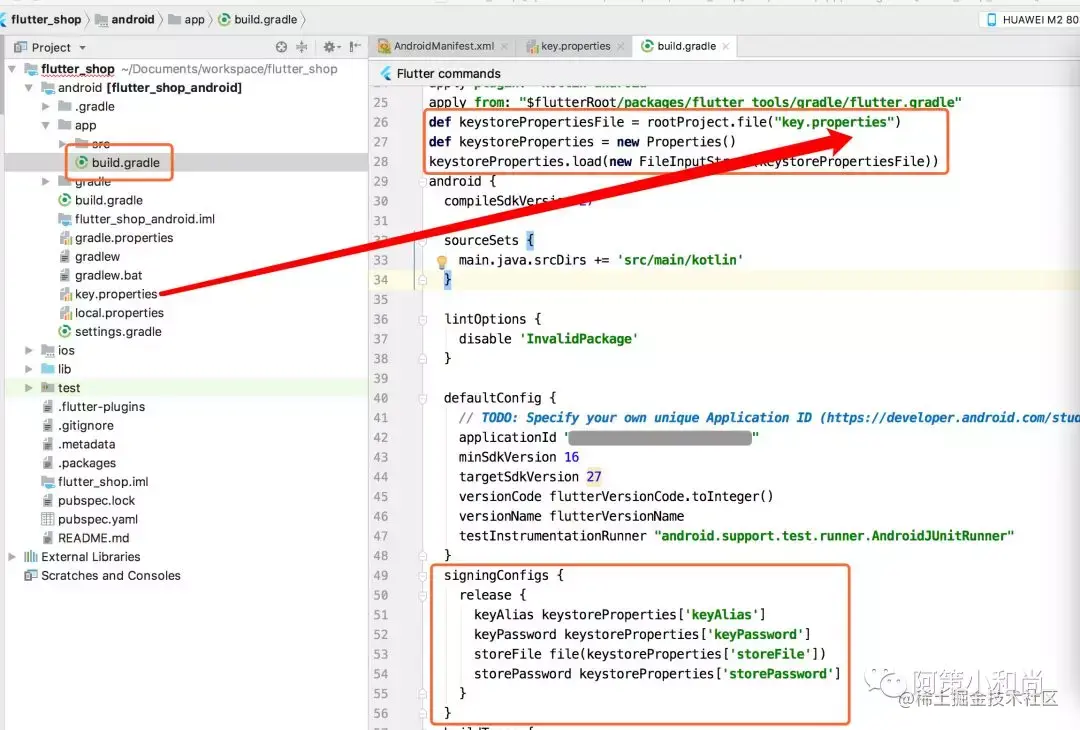1080x730 pixels.
Task: Fold the signingConfigs block at line 49
Action: point(423,576)
